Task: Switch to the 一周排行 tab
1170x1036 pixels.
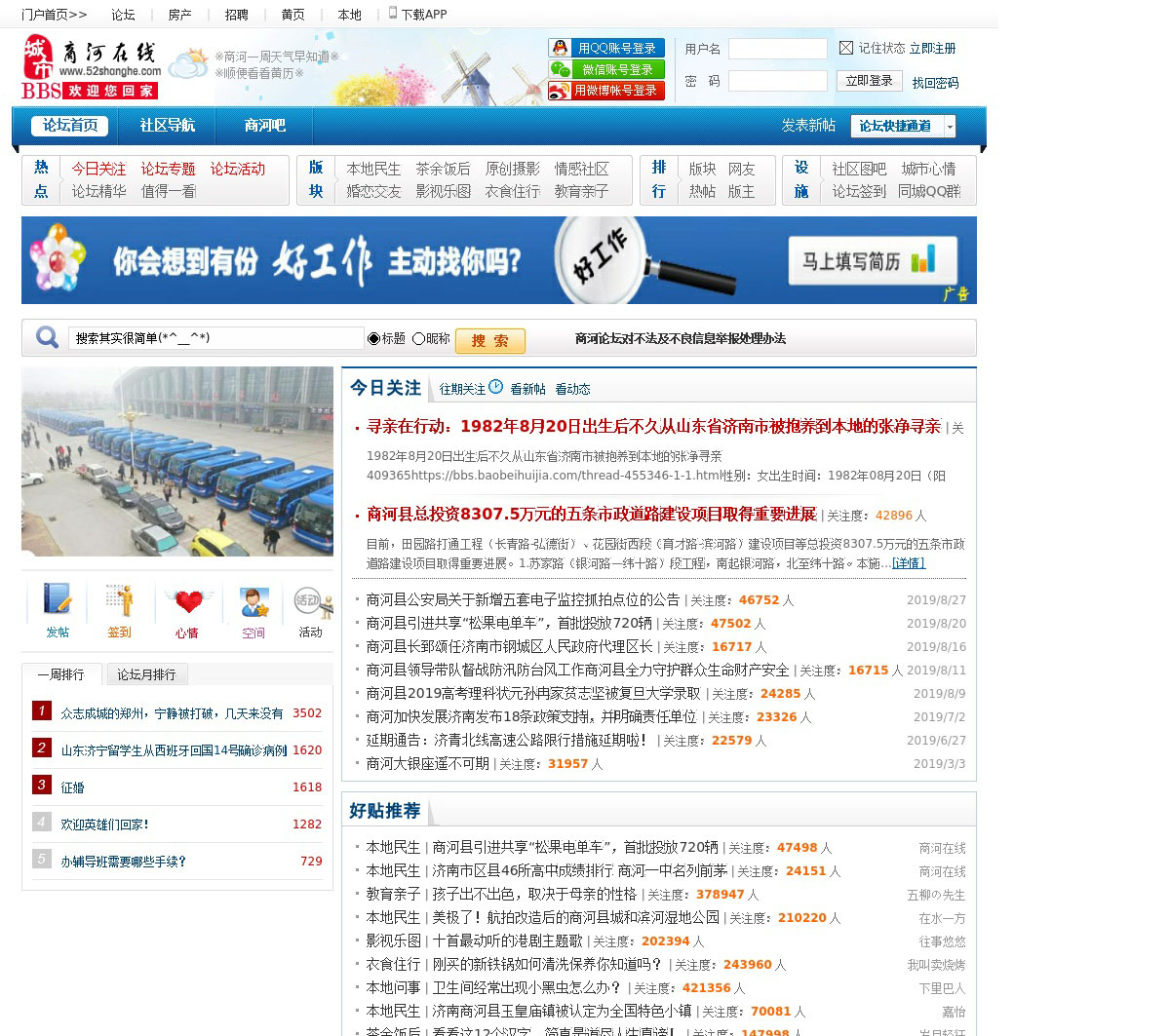Action: coord(61,674)
